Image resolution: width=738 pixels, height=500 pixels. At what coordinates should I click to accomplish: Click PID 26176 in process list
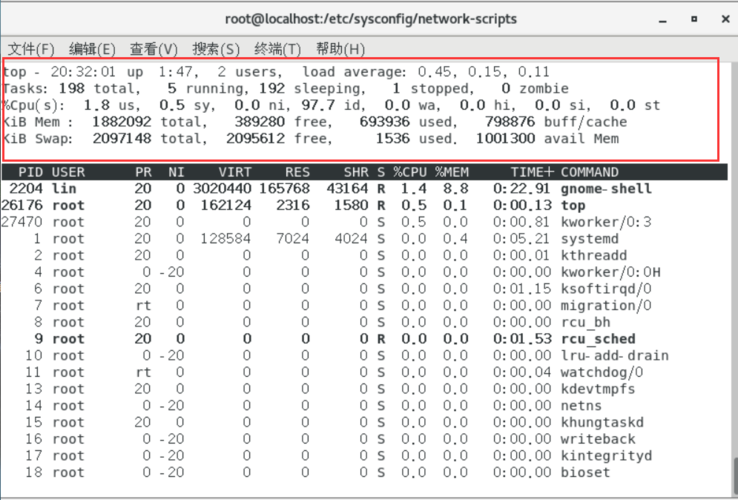tap(22, 205)
